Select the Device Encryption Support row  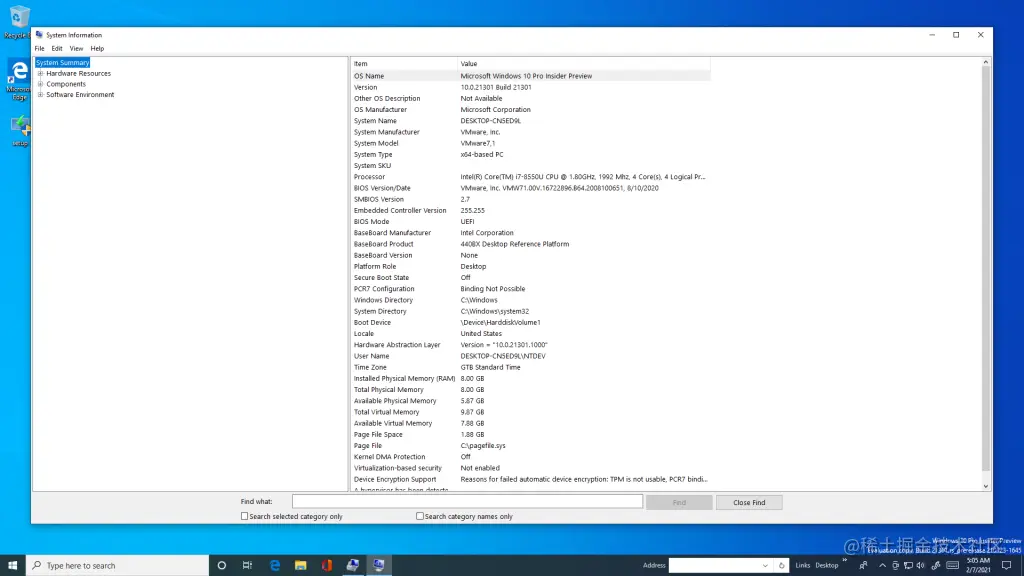(530, 479)
